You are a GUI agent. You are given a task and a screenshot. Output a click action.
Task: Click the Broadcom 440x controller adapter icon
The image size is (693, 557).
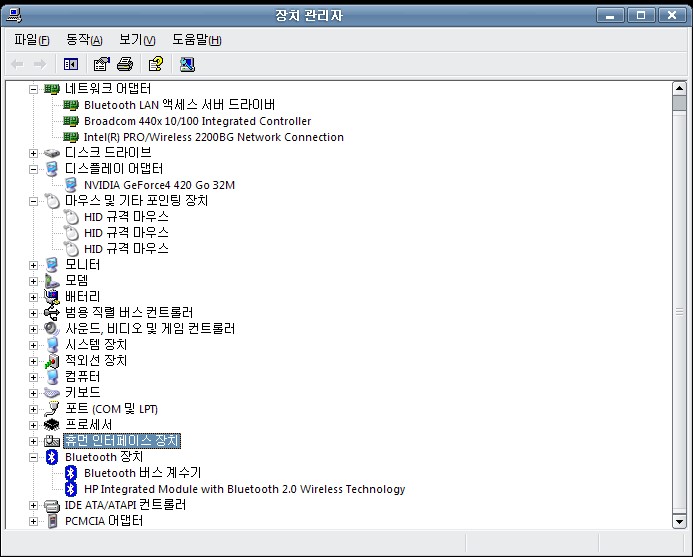pos(71,121)
